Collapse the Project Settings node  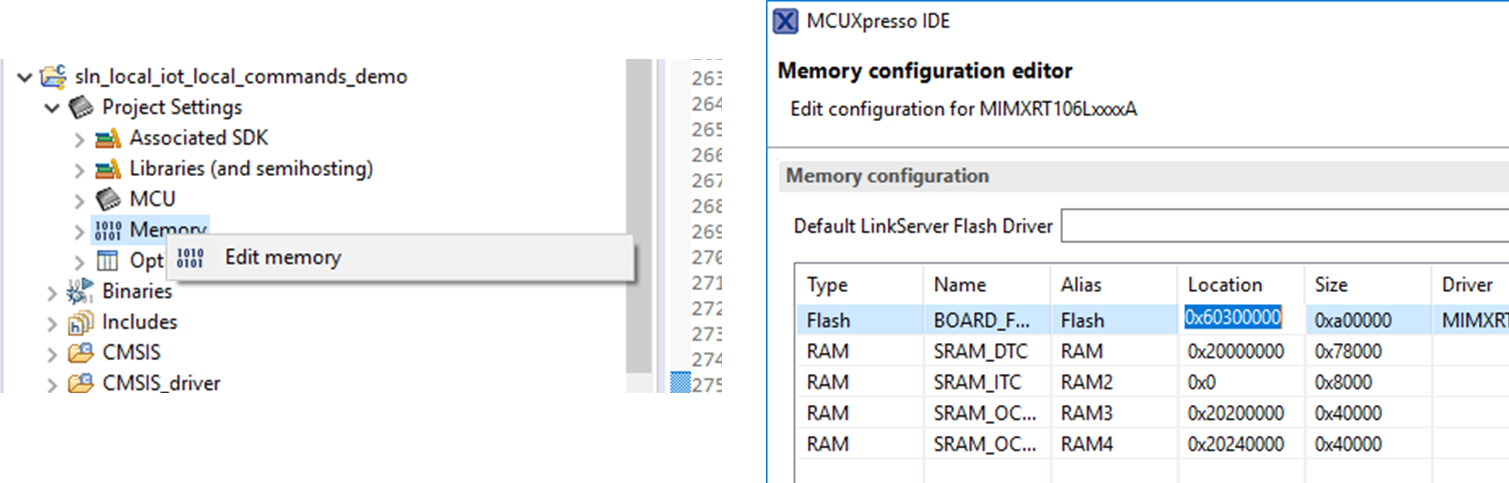tap(52, 107)
